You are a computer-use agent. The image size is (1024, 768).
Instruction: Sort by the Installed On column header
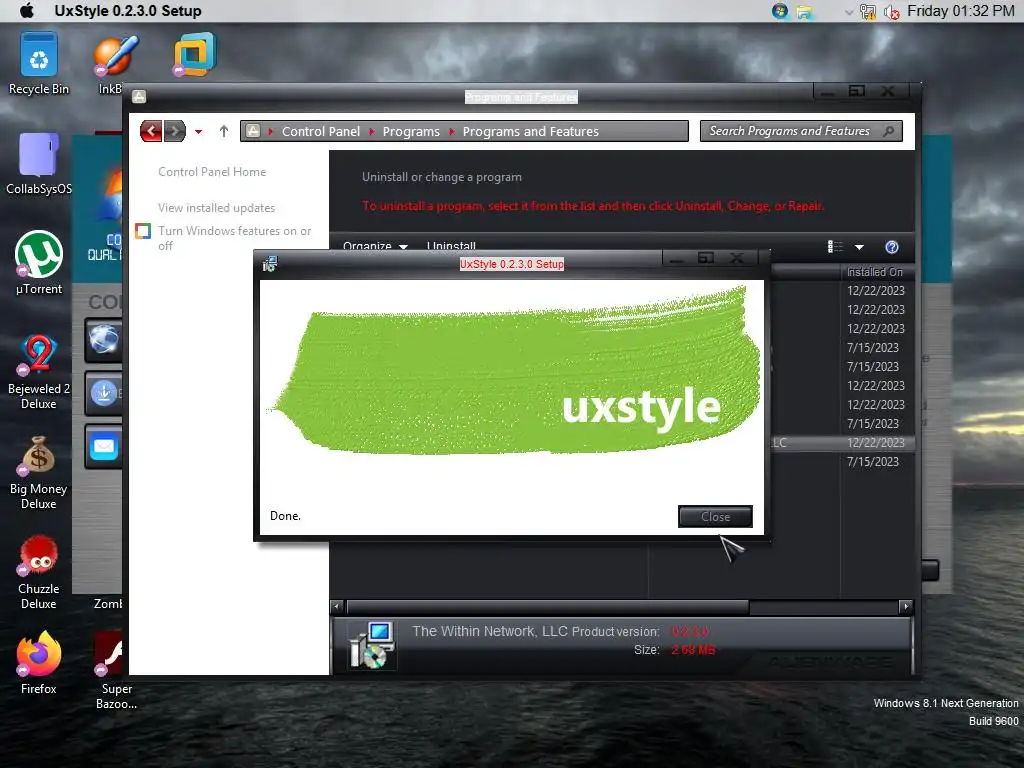874,272
